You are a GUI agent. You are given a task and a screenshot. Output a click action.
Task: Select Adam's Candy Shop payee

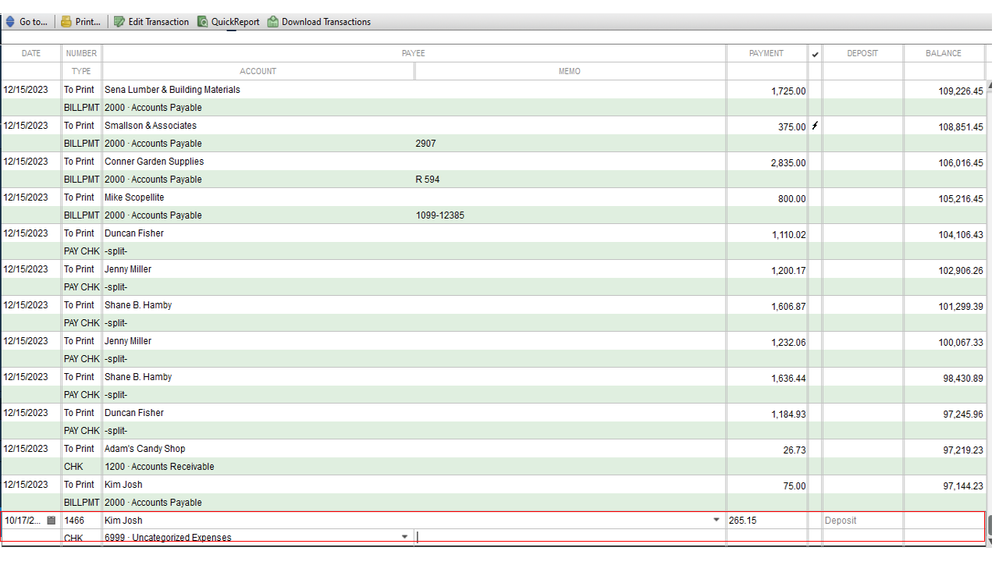(145, 449)
